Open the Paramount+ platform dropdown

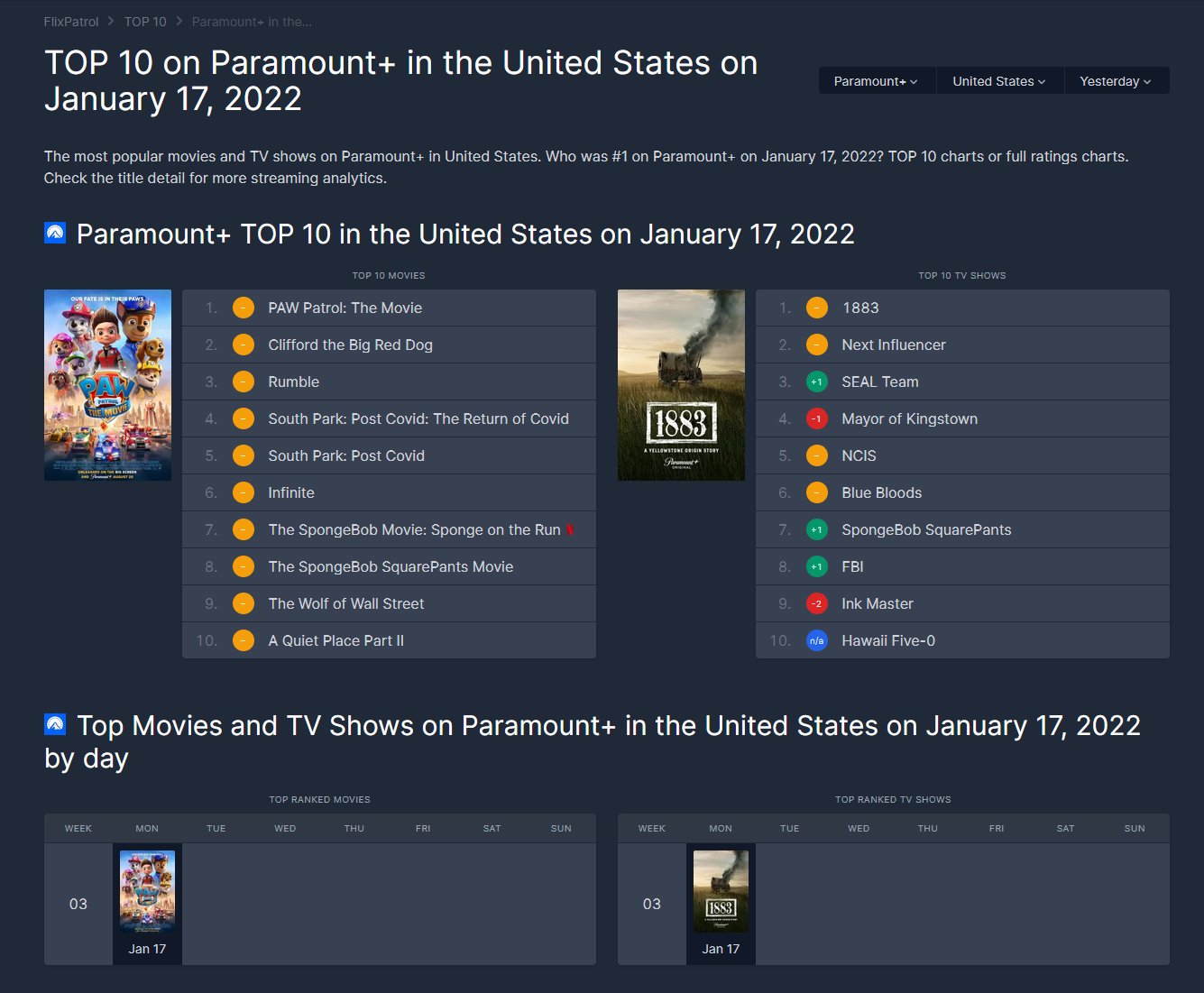(x=877, y=80)
